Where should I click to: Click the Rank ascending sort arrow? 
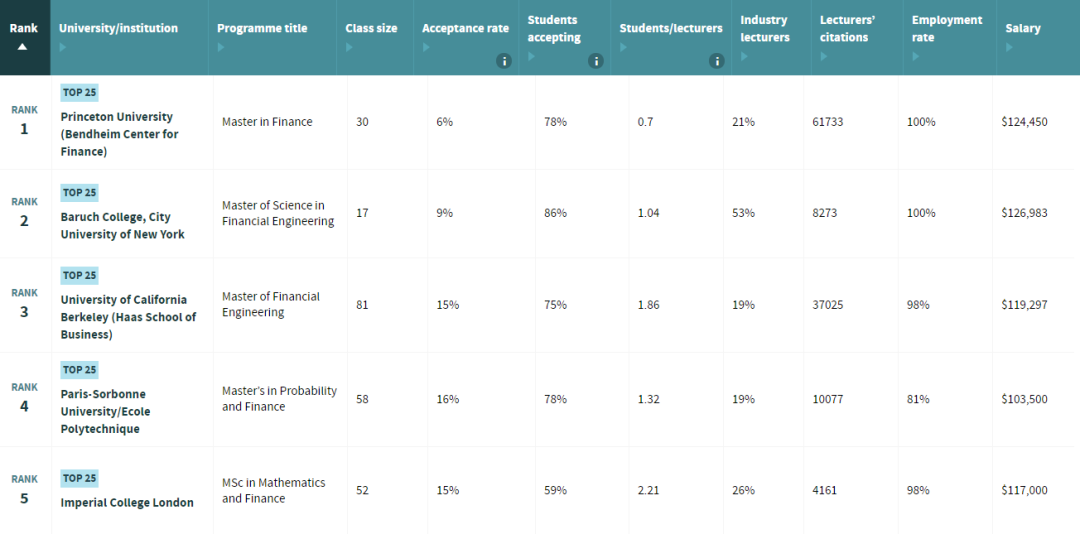click(23, 47)
